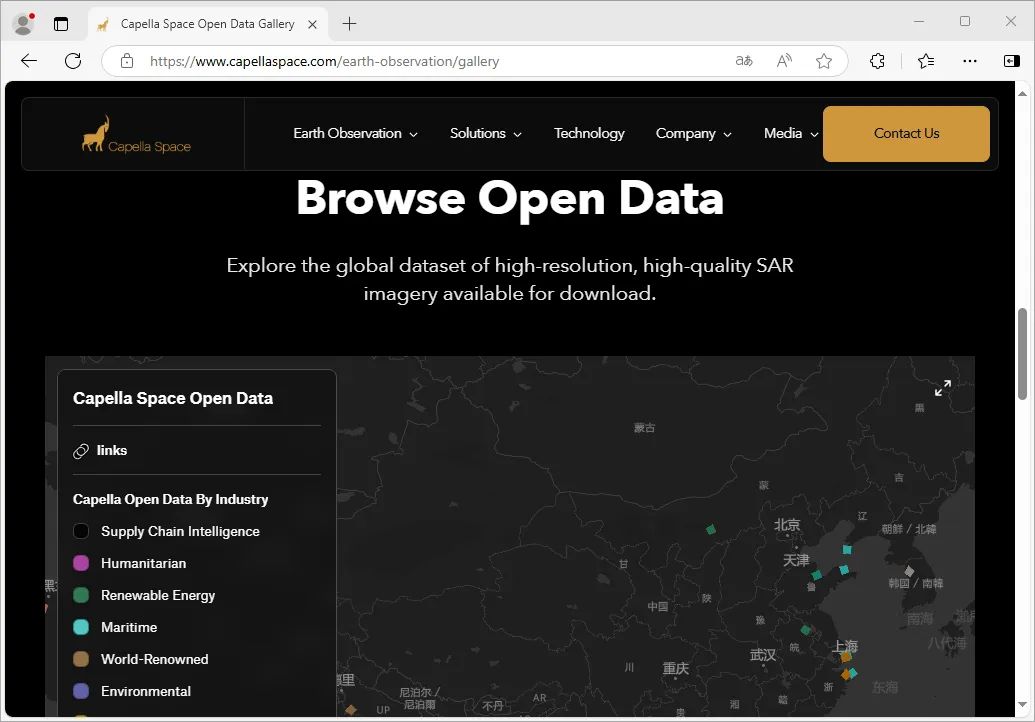Image resolution: width=1035 pixels, height=722 pixels.
Task: Toggle Supply Chain Intelligence black swatch
Action: pos(81,531)
